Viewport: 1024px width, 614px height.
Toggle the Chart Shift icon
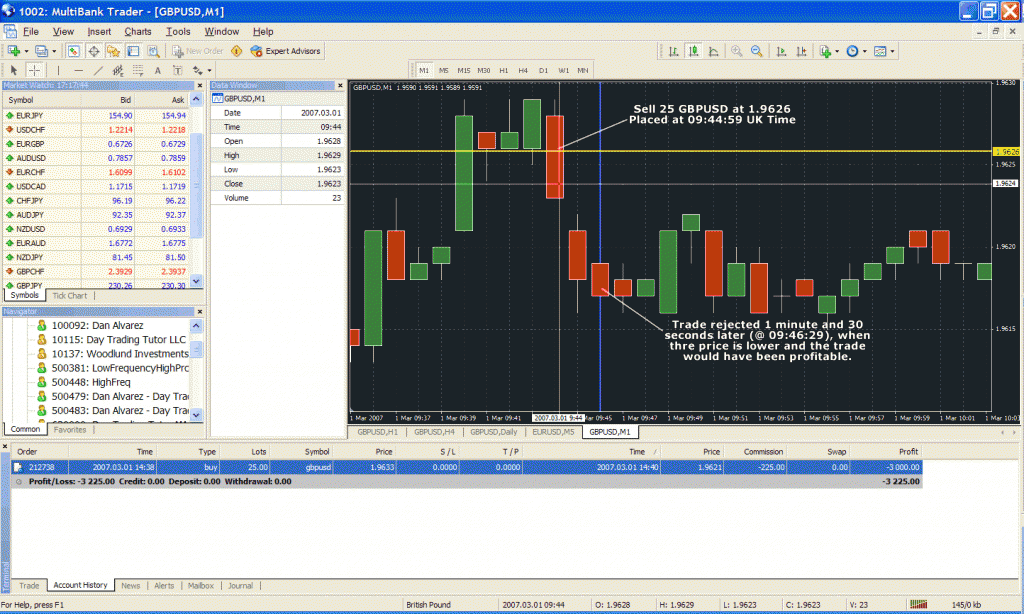click(801, 51)
